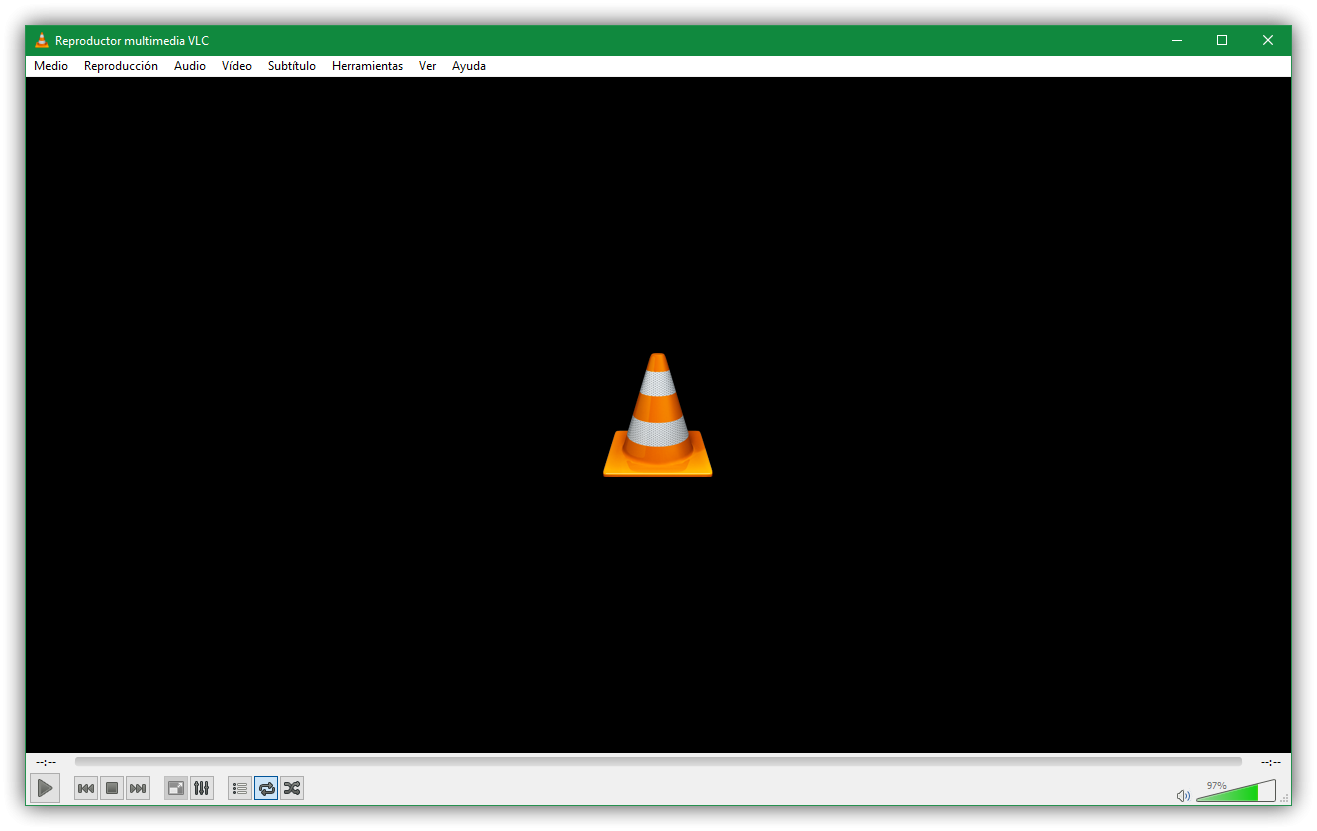The width and height of the screenshot is (1317, 831).
Task: Start playback with the Play button
Action: 45,788
